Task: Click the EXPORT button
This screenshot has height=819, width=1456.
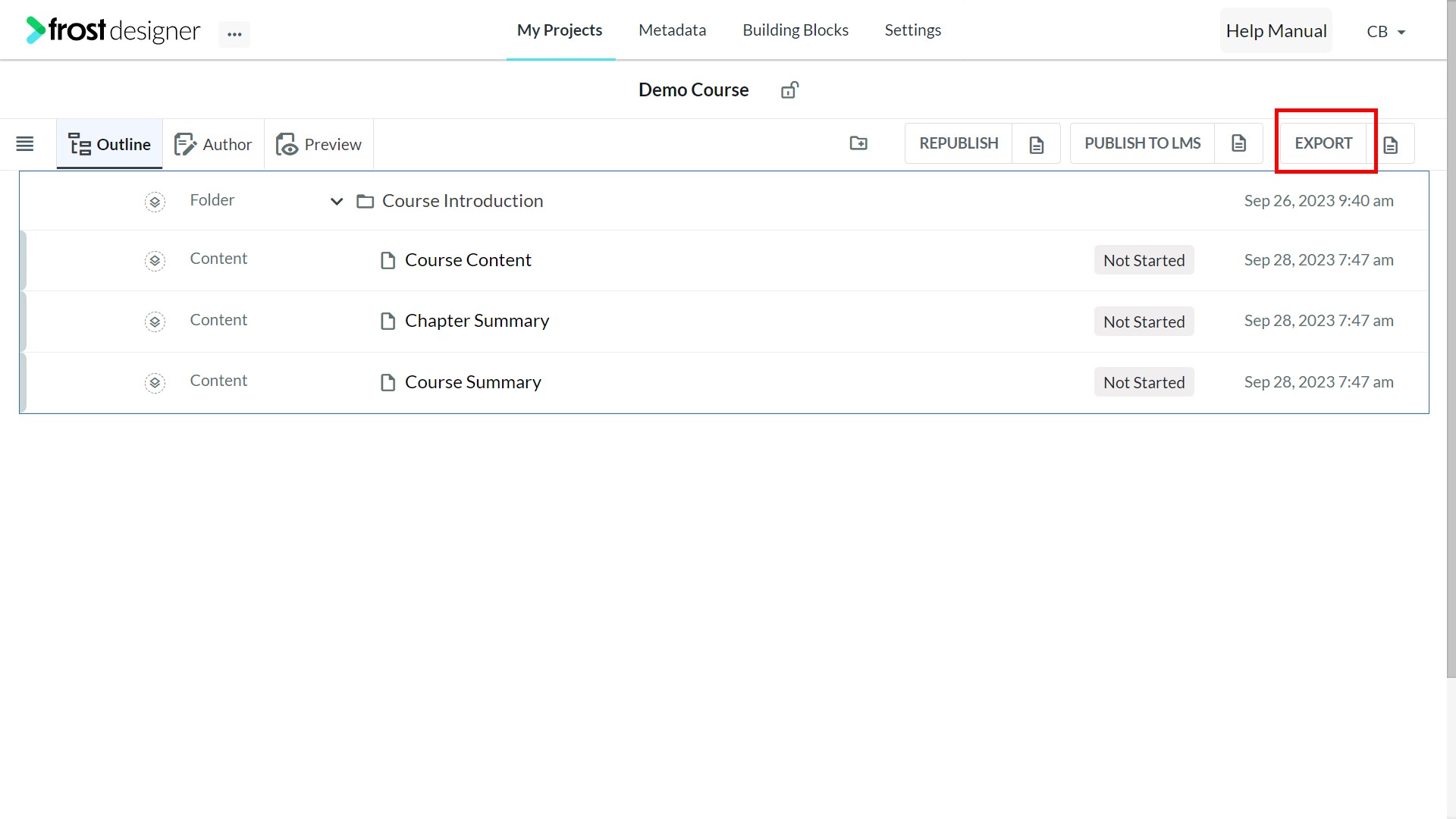Action: click(x=1323, y=143)
